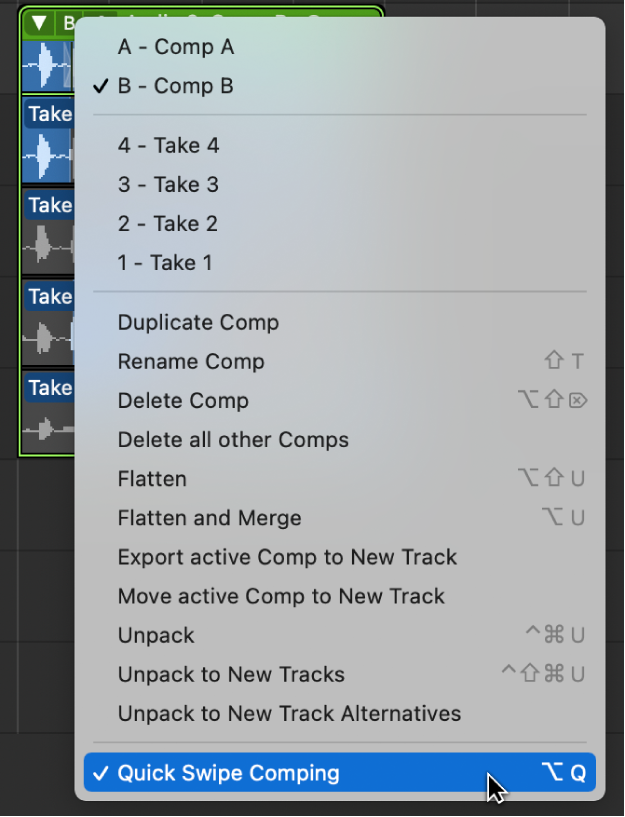The image size is (625, 817).
Task: Collapse the take folder disclosure triangle
Action: coord(36,22)
